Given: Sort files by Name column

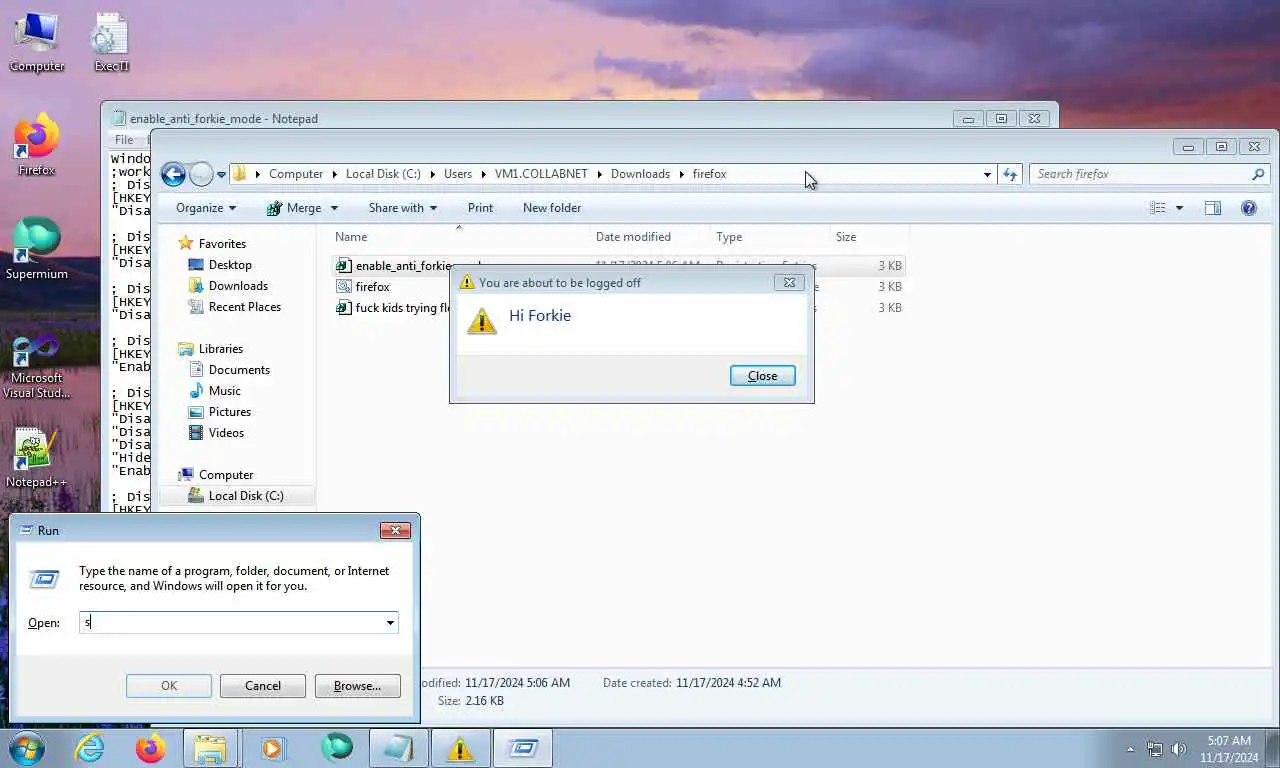Looking at the screenshot, I should pyautogui.click(x=458, y=237).
